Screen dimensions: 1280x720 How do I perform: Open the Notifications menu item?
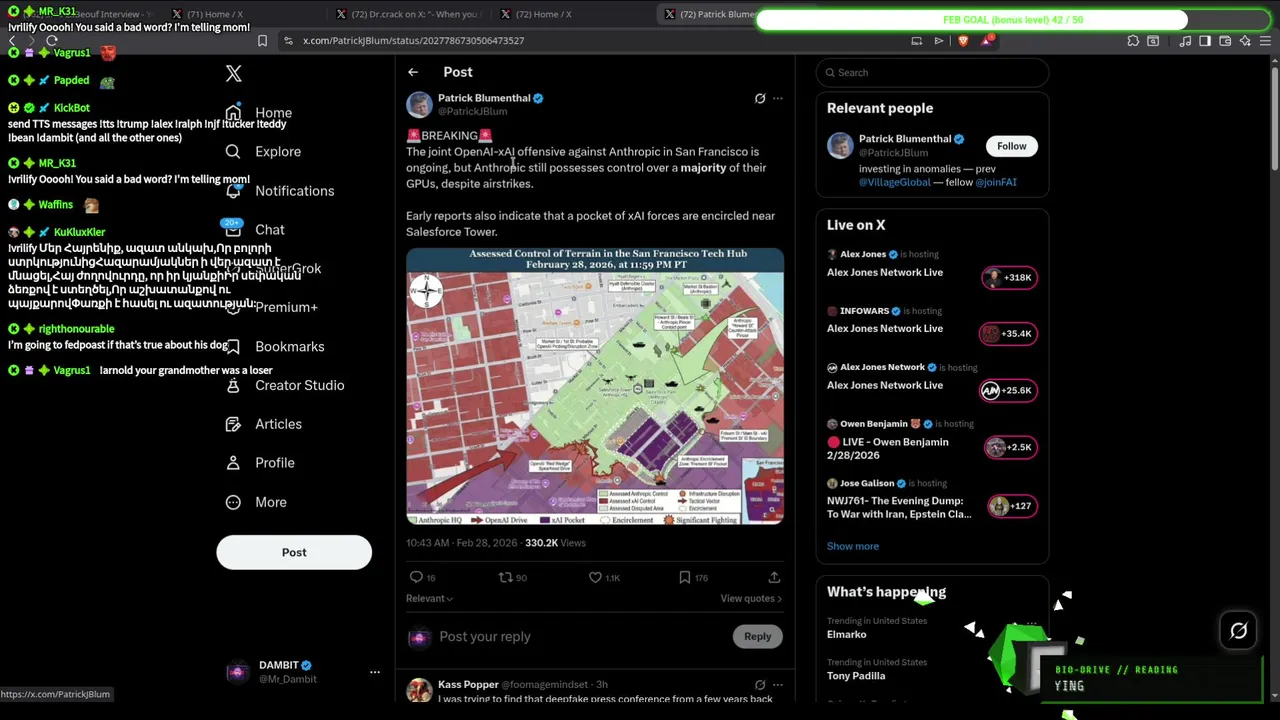point(279,191)
